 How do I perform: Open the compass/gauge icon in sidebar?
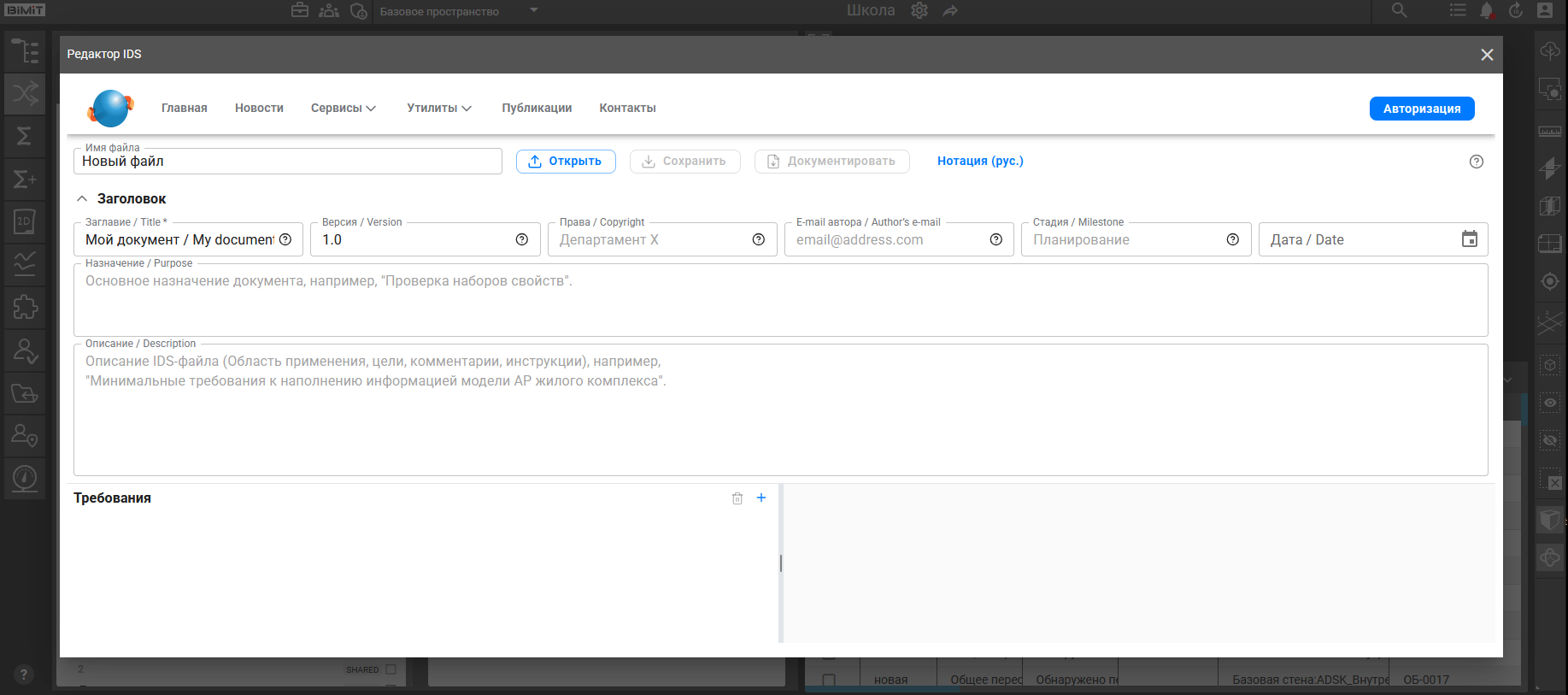[x=25, y=479]
